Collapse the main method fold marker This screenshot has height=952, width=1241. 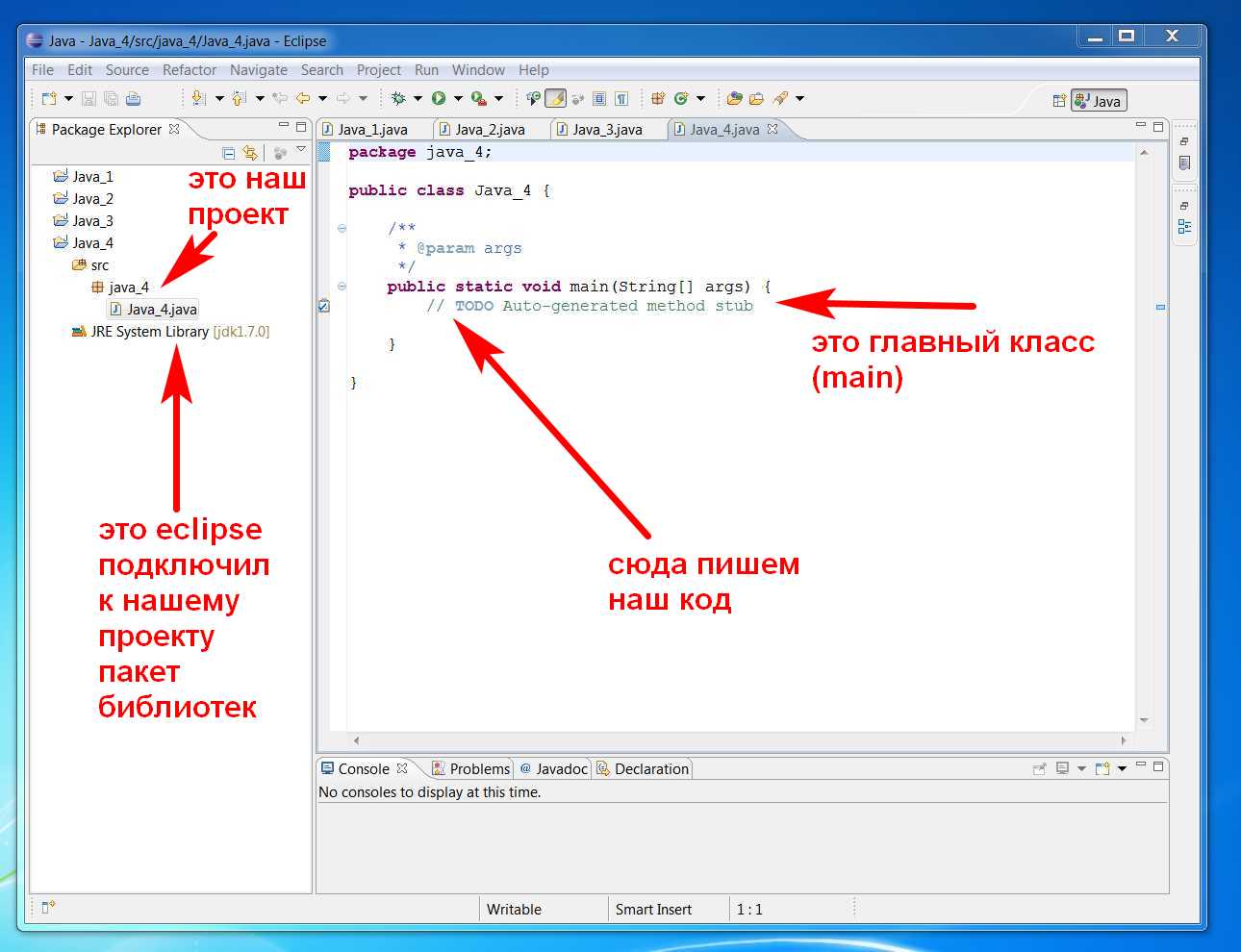[x=342, y=286]
